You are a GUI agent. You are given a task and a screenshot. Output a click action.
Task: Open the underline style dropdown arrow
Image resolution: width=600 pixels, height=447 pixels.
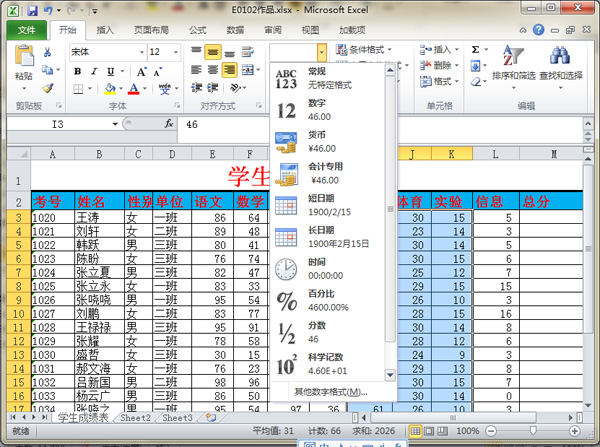(x=122, y=71)
